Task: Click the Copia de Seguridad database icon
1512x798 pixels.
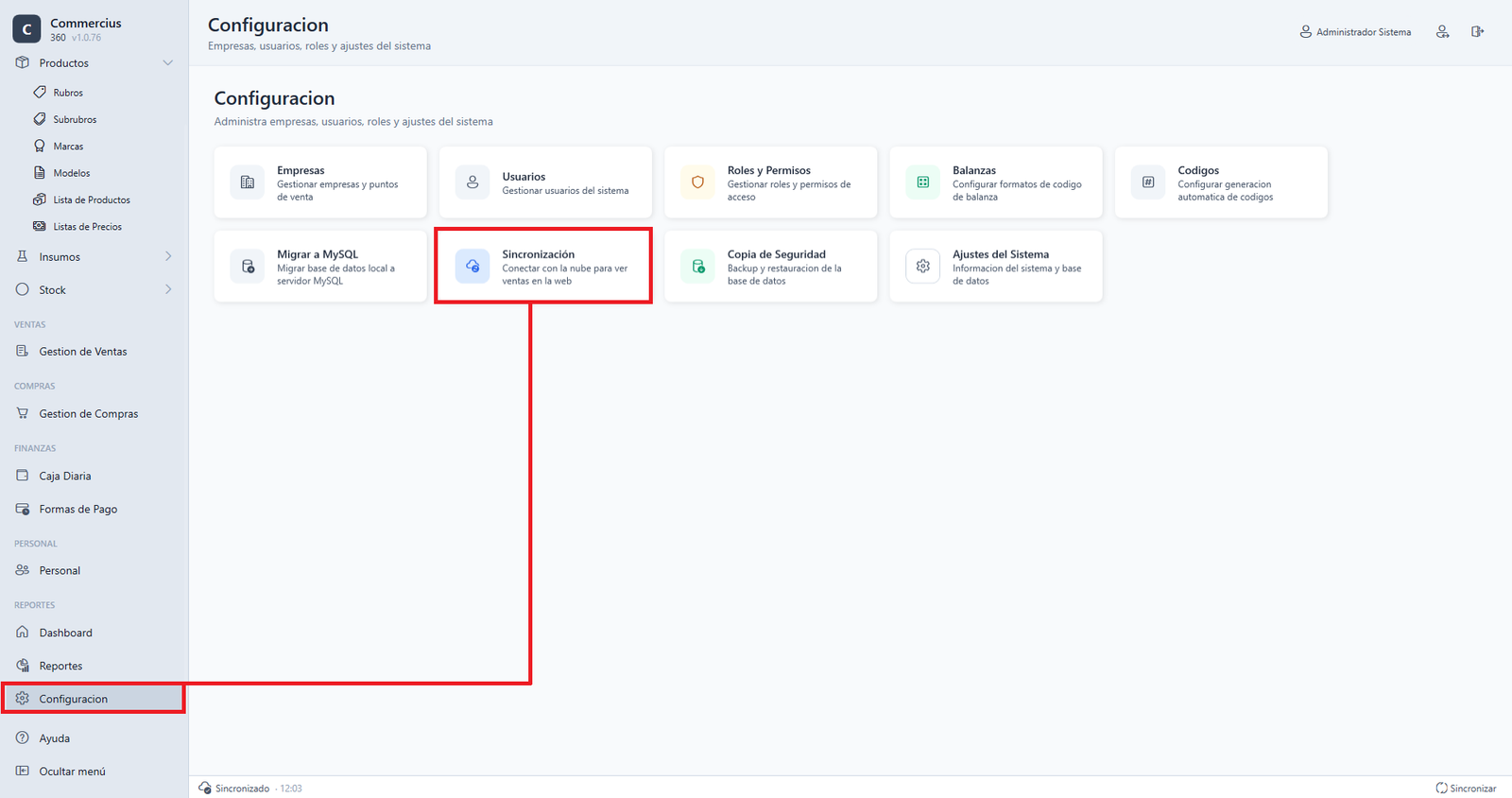Action: point(698,267)
